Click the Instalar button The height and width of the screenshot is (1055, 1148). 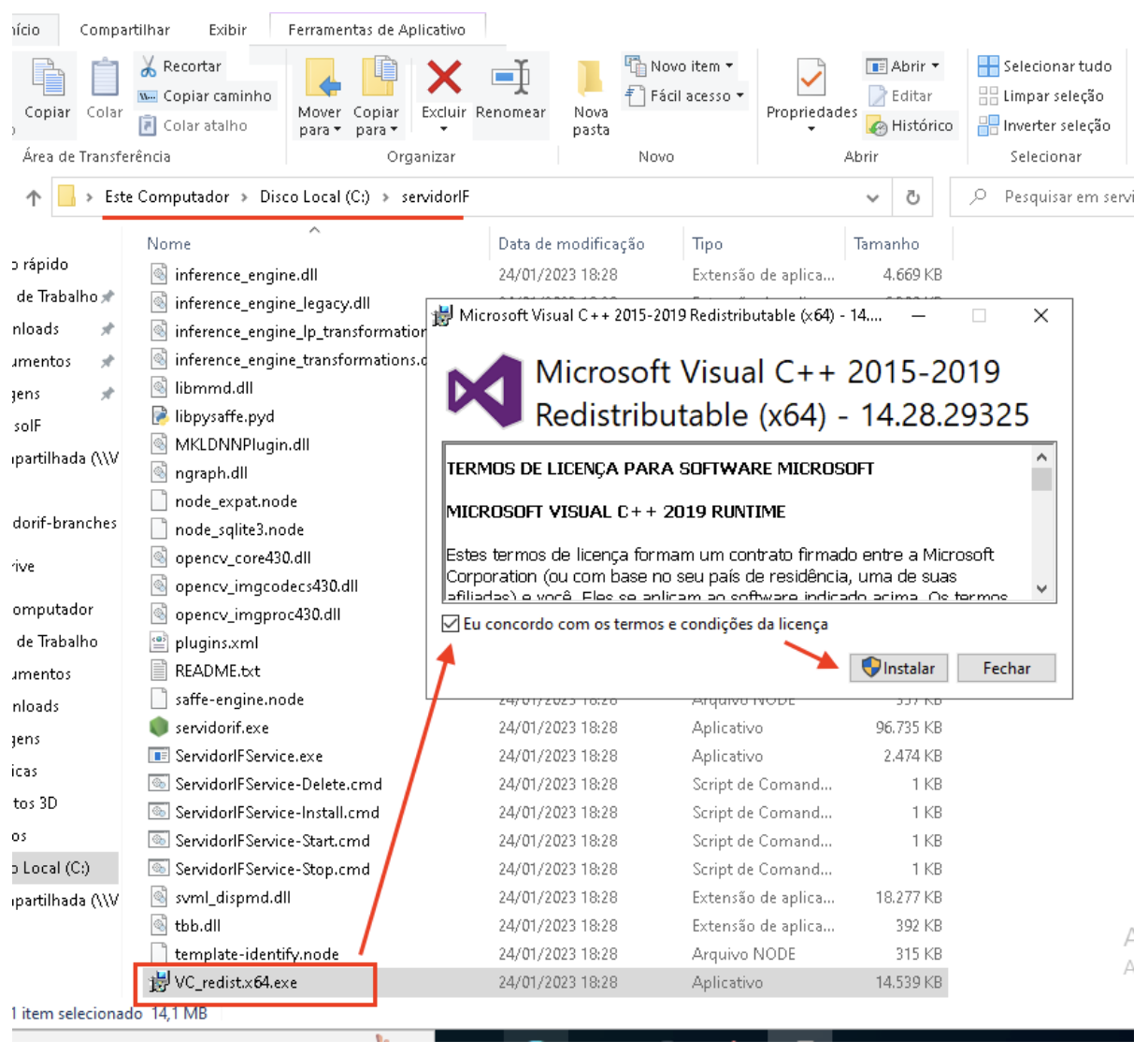pos(898,668)
